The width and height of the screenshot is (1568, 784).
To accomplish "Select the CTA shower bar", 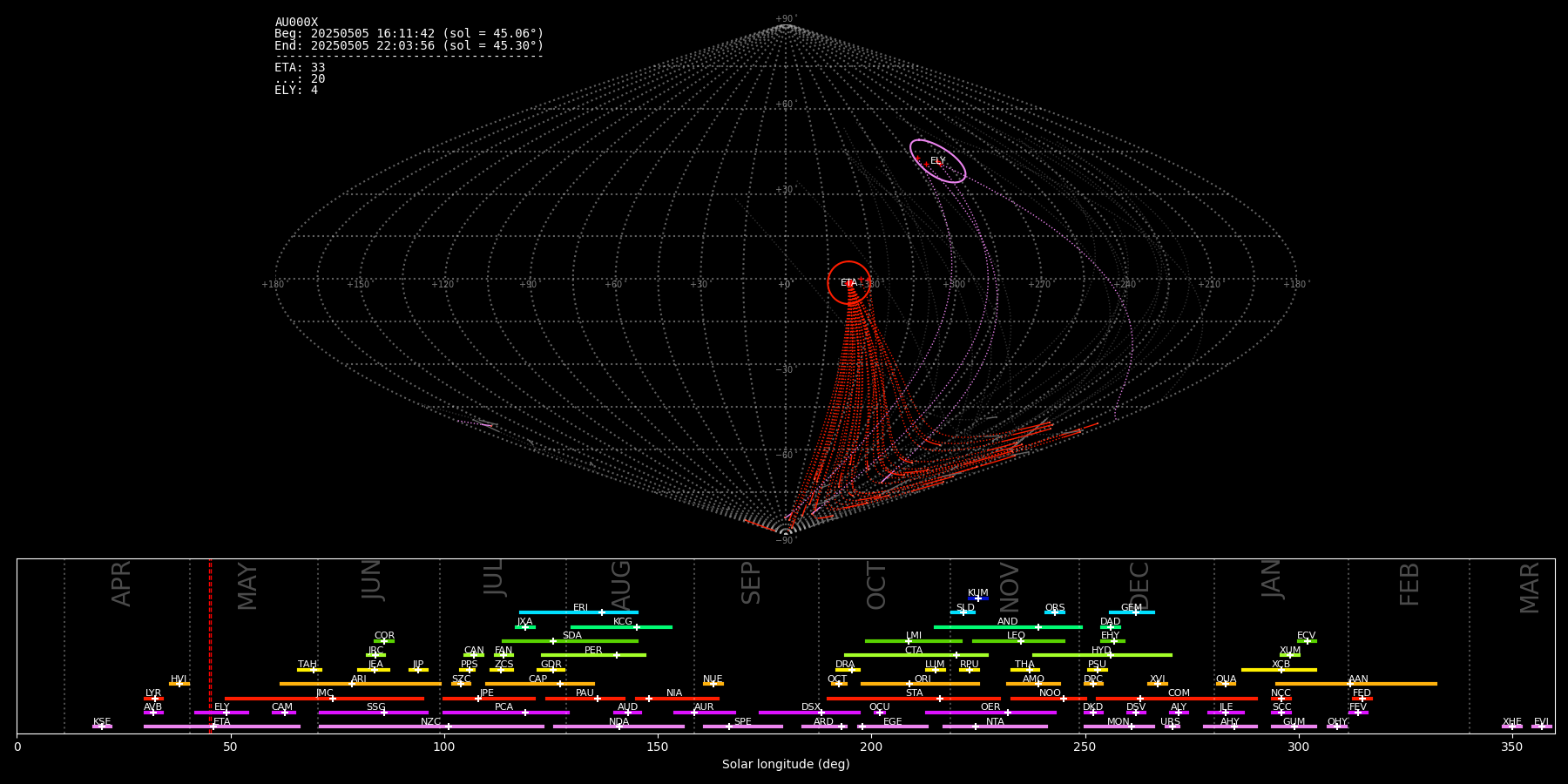I will click(916, 655).
